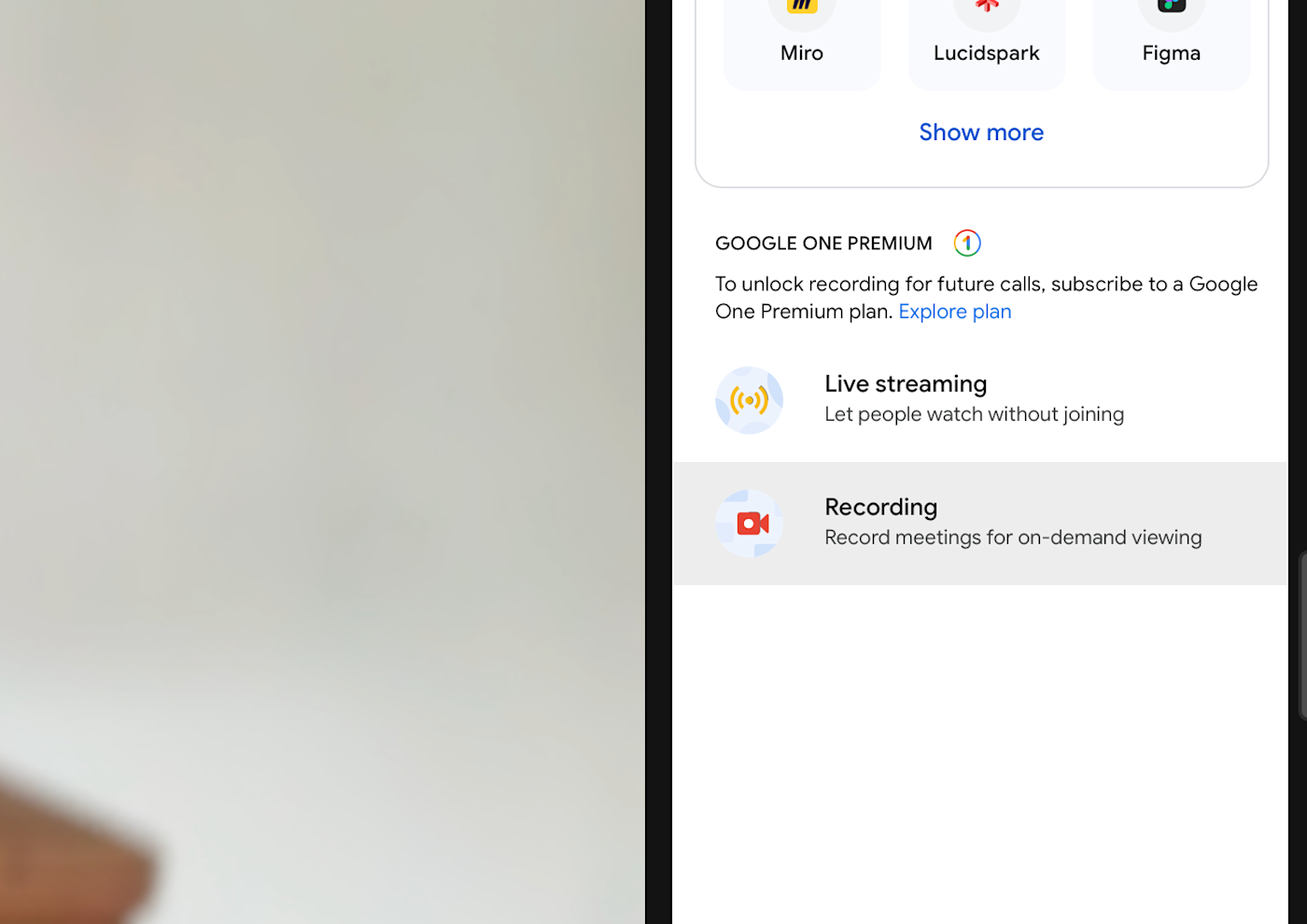1307x924 pixels.
Task: Click the side panel scrollbar handle
Action: point(1303,637)
